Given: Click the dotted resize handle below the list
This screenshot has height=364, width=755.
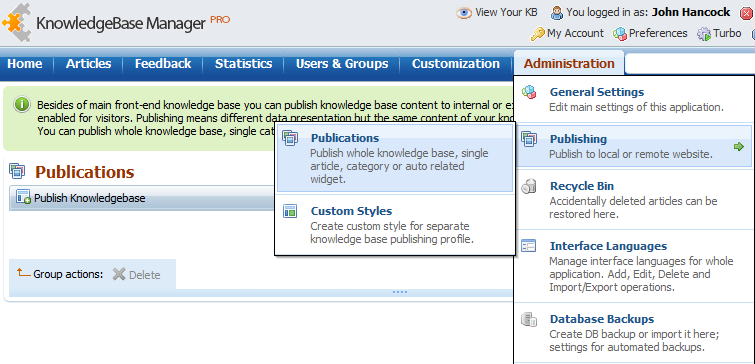Looking at the screenshot, I should click(x=400, y=292).
